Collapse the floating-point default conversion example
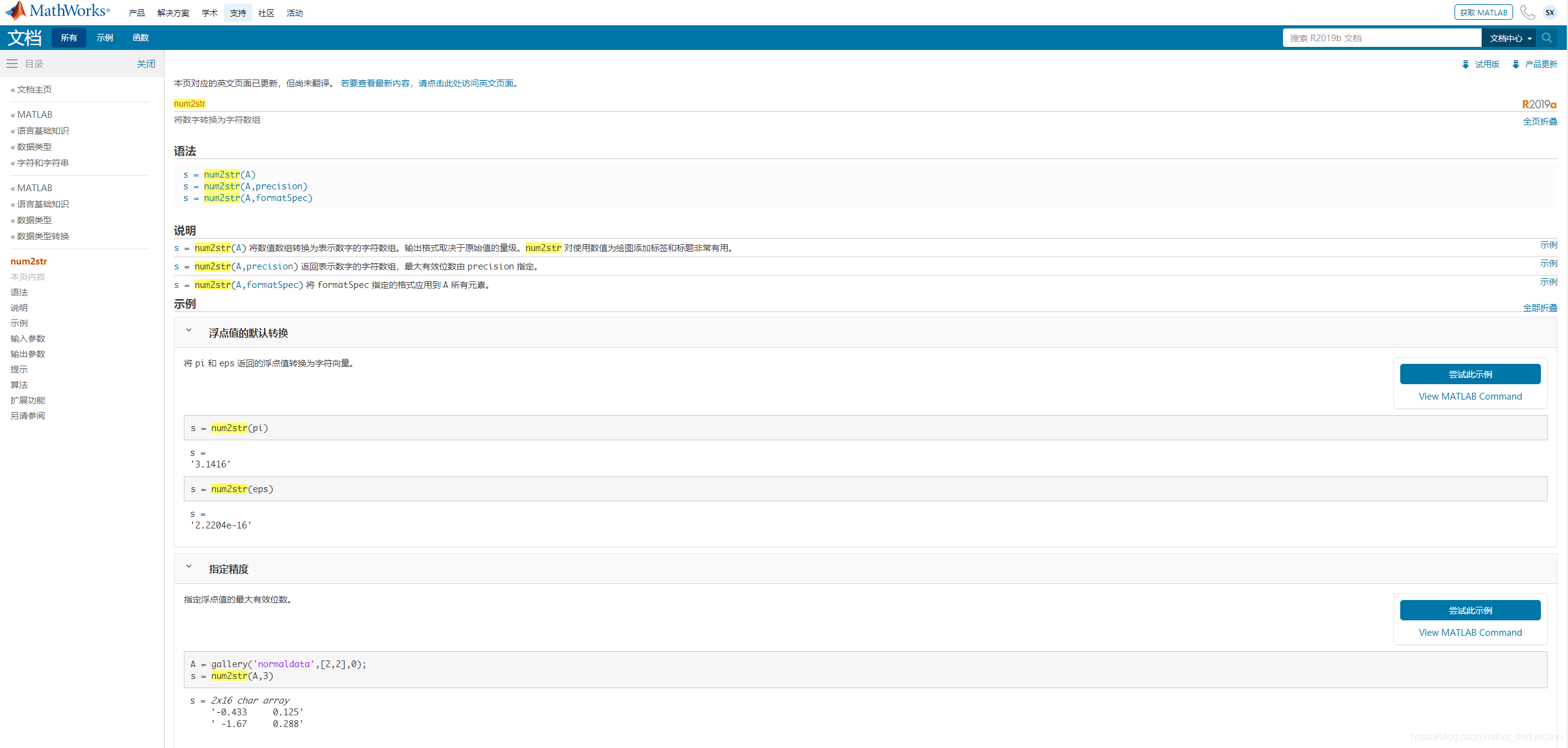 coord(189,331)
